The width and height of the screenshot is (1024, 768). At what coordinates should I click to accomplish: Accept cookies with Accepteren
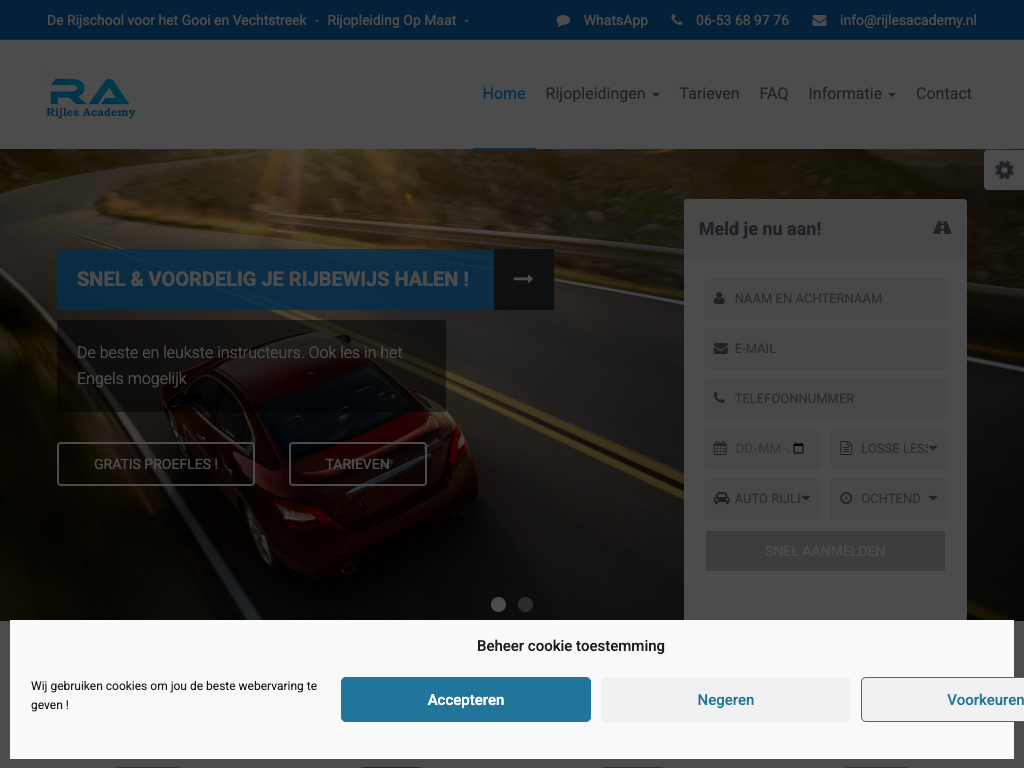pyautogui.click(x=466, y=699)
